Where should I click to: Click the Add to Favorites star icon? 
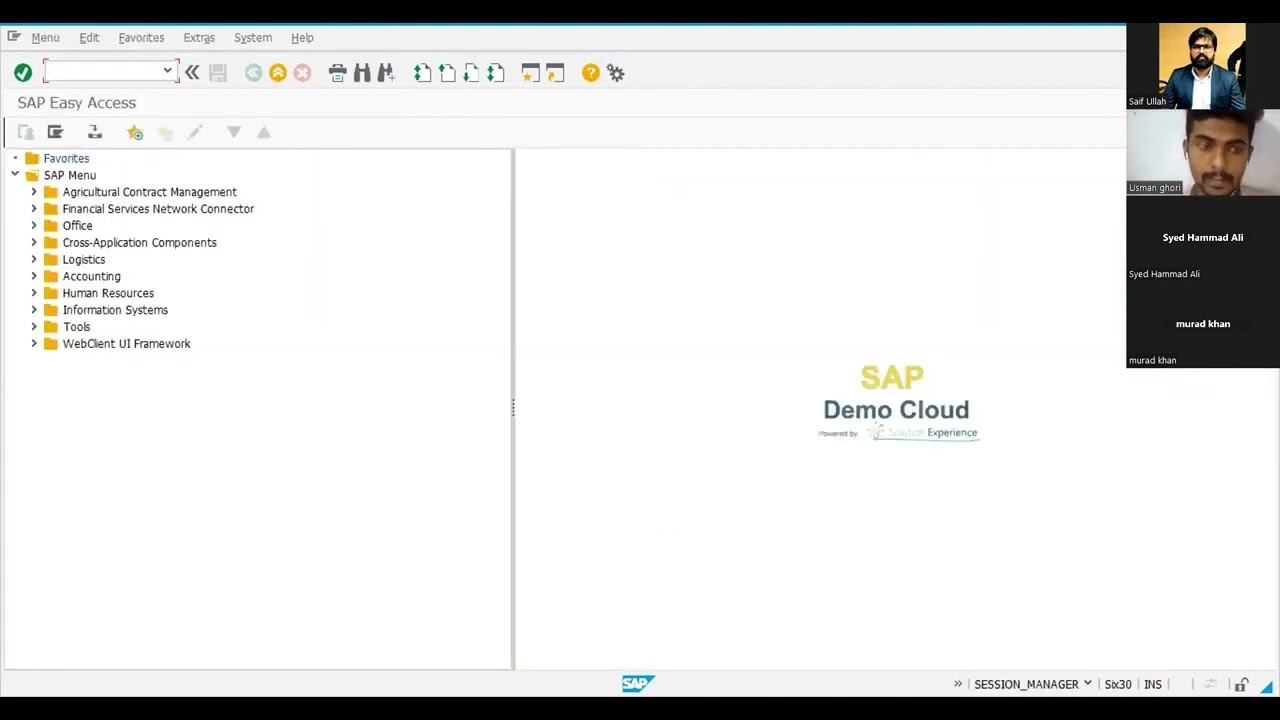coord(135,132)
